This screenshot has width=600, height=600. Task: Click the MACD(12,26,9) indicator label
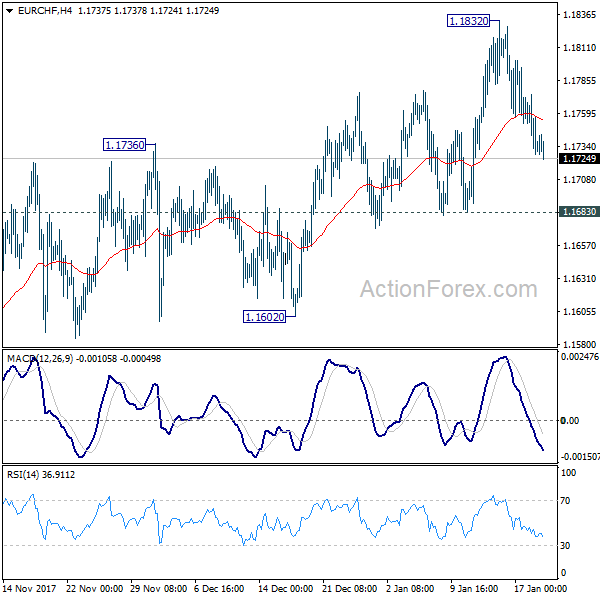pyautogui.click(x=40, y=359)
